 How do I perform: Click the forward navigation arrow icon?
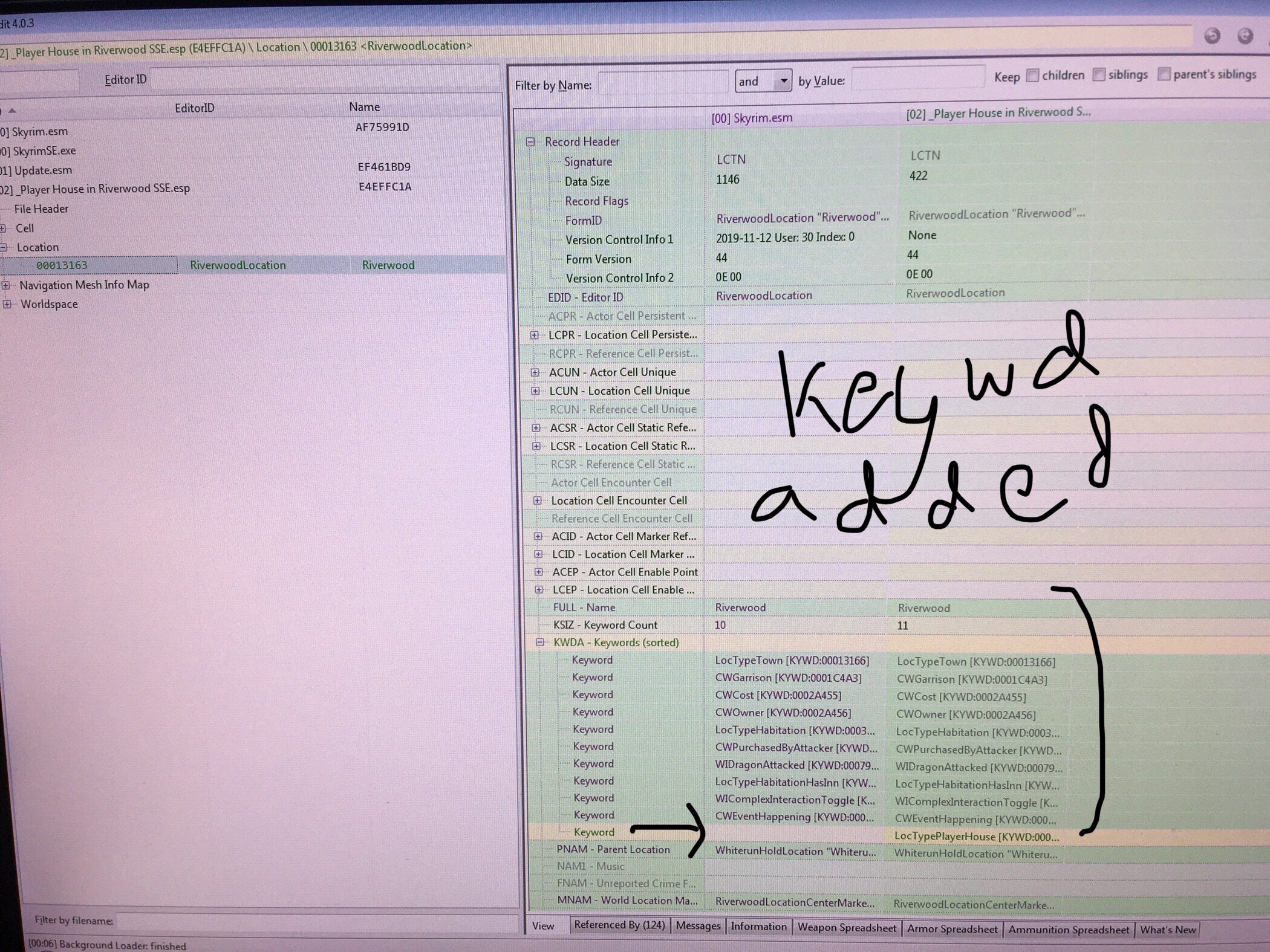1245,36
